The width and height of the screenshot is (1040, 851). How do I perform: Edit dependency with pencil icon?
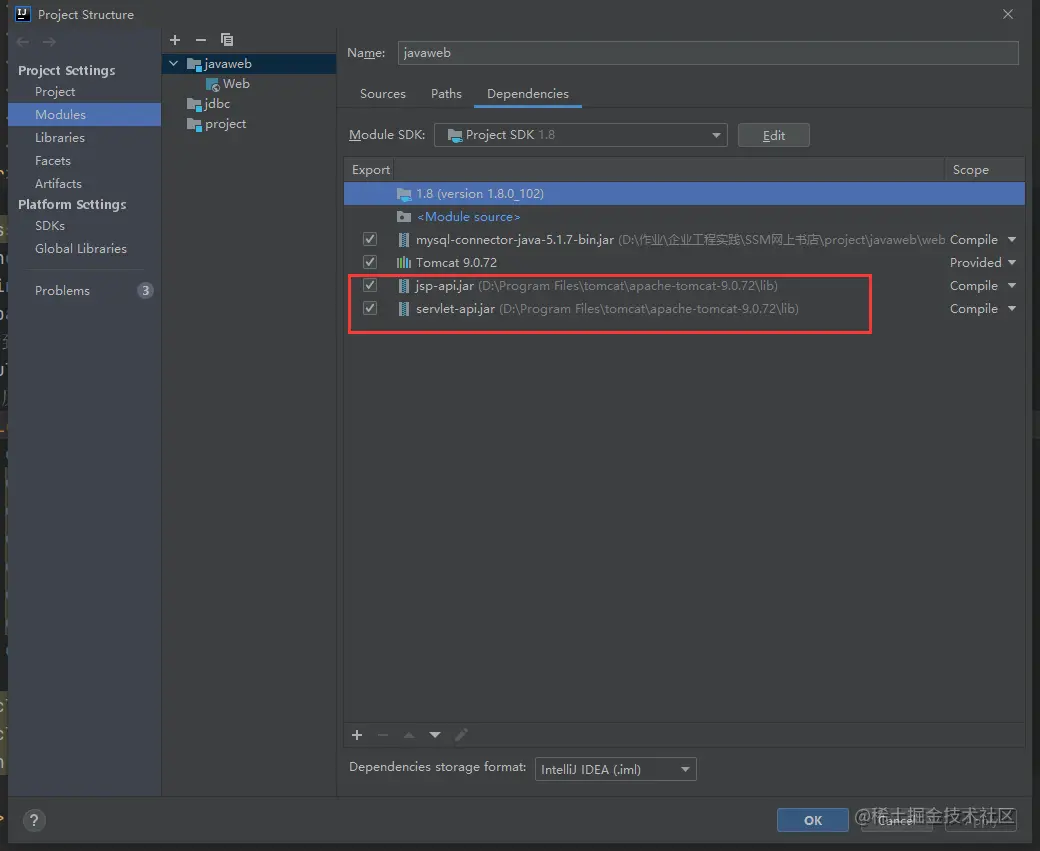[461, 735]
